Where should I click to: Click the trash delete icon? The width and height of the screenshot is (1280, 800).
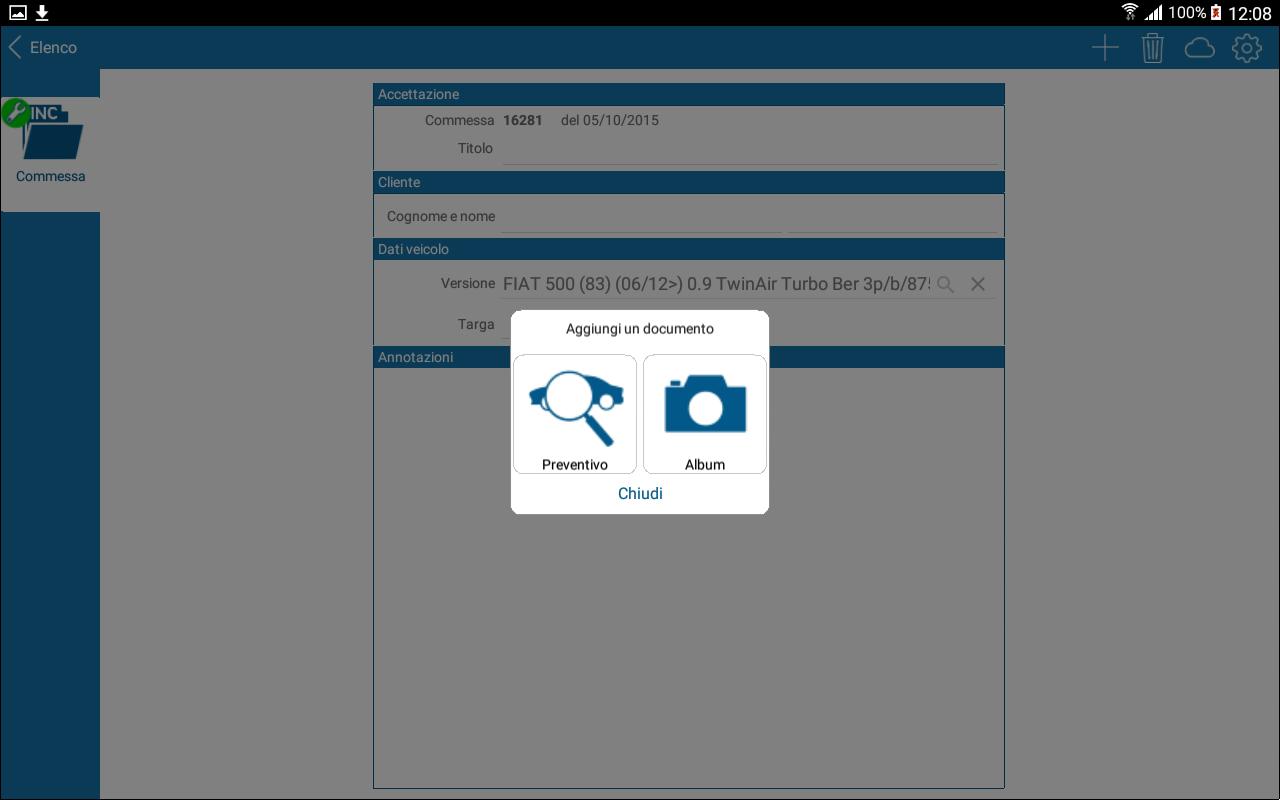click(1152, 48)
